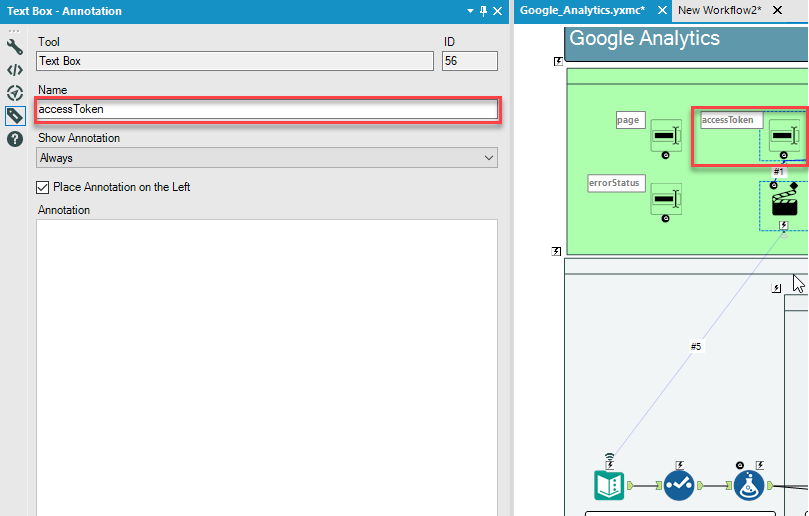Screen dimensions: 809x516
Task: Click the Action tool diamond anchor
Action: (x=794, y=186)
